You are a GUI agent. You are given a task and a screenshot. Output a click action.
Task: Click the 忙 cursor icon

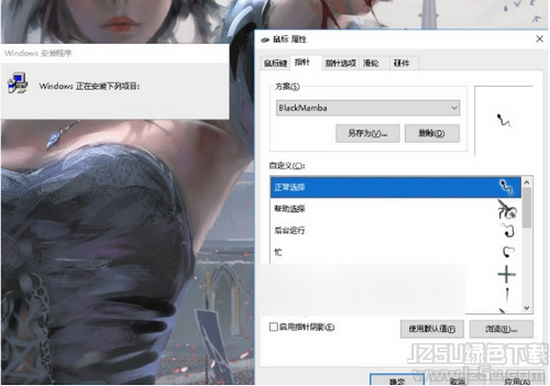coord(508,252)
